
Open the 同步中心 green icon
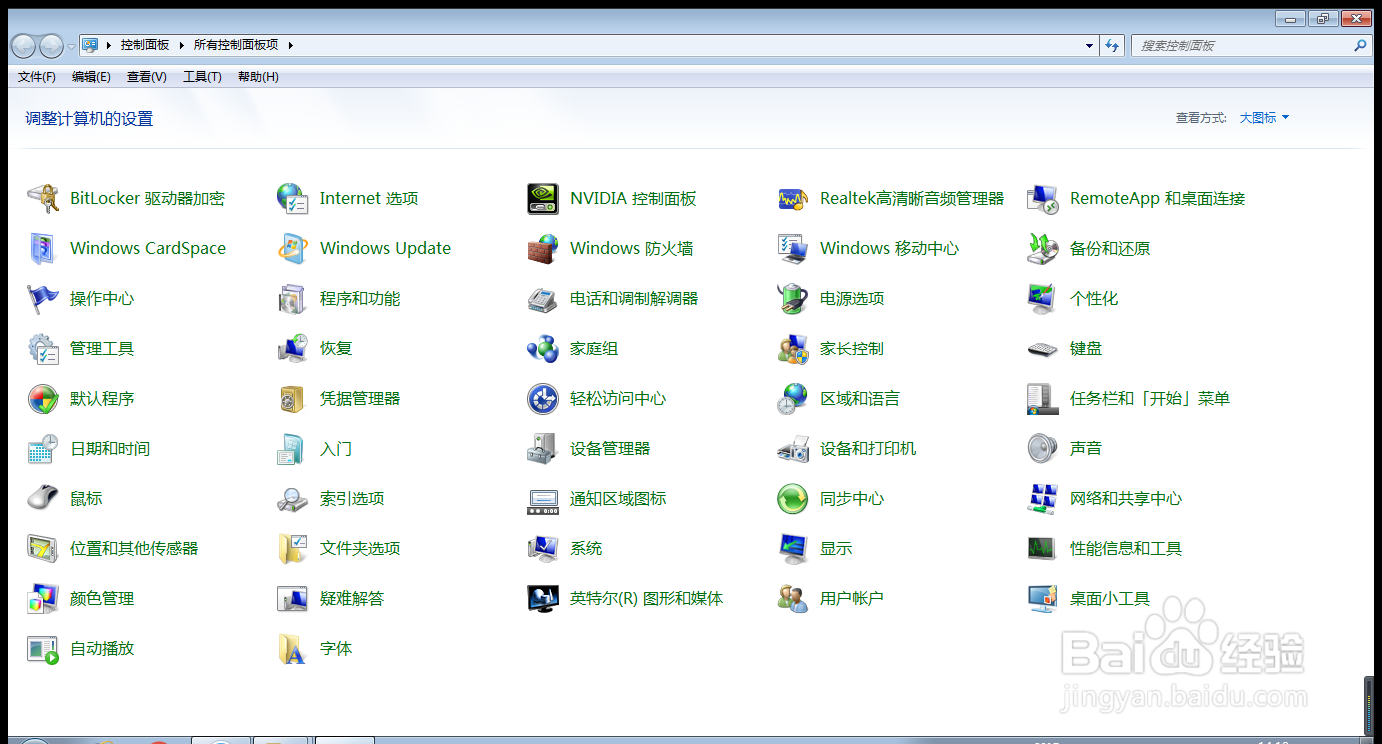(x=793, y=498)
